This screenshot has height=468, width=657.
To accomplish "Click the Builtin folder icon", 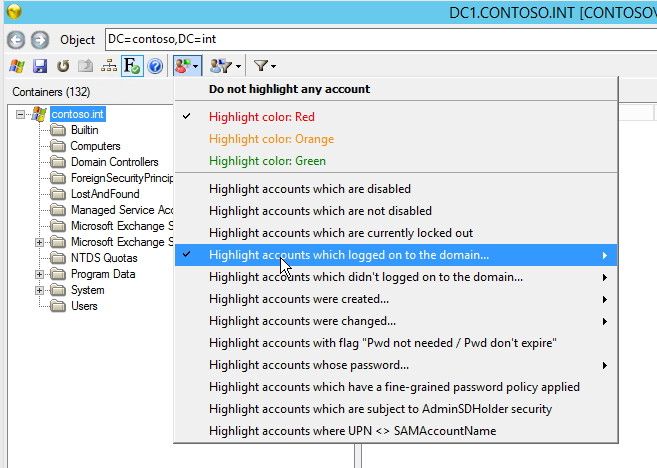I will 58,130.
